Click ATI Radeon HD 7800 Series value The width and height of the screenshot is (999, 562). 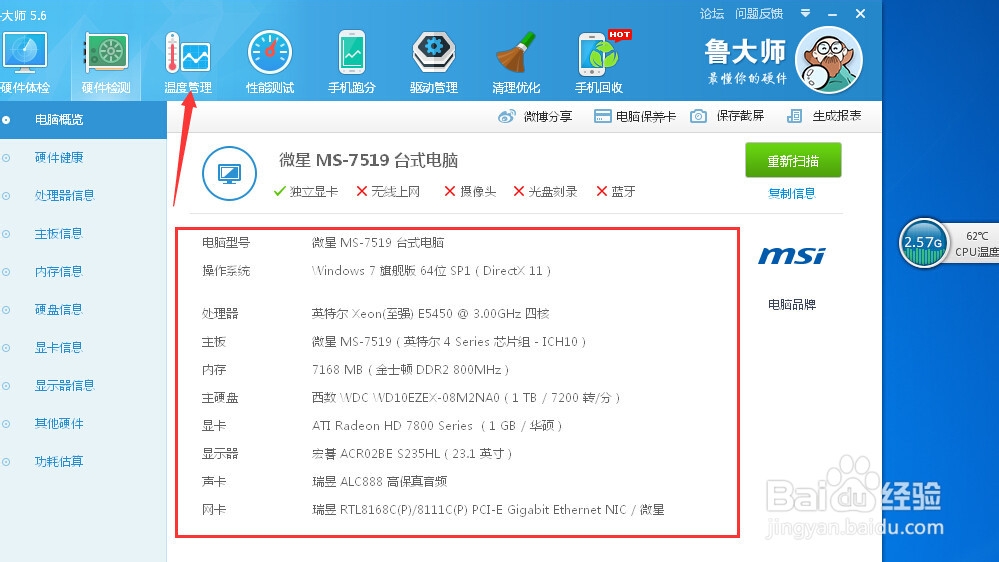point(437,426)
